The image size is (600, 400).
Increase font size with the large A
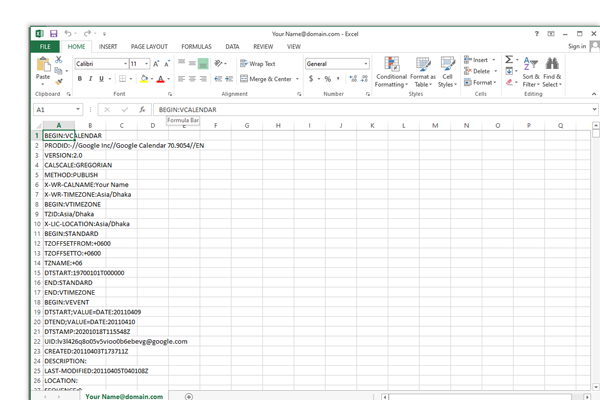point(156,64)
